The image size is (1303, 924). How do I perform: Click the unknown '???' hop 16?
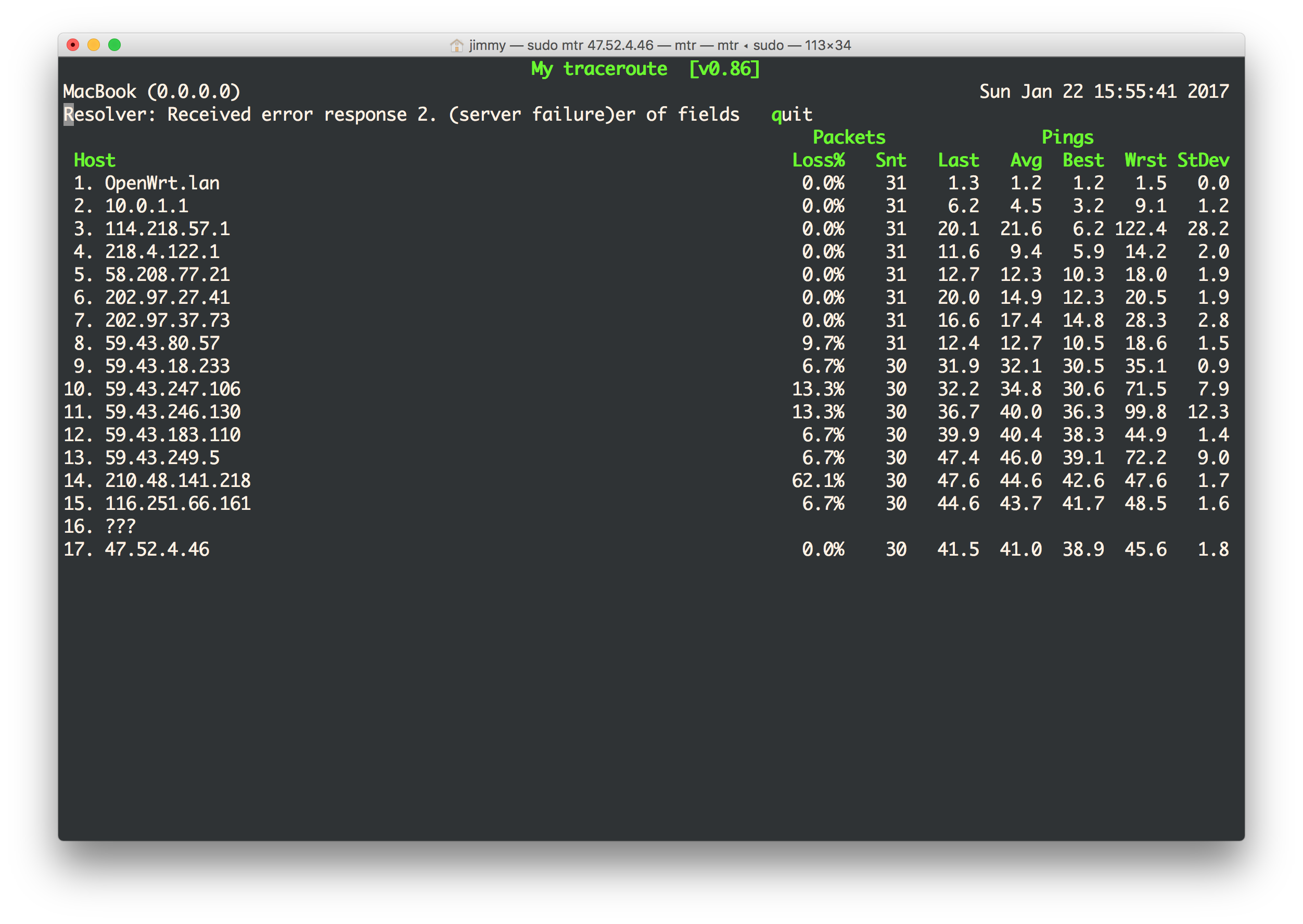coord(120,527)
